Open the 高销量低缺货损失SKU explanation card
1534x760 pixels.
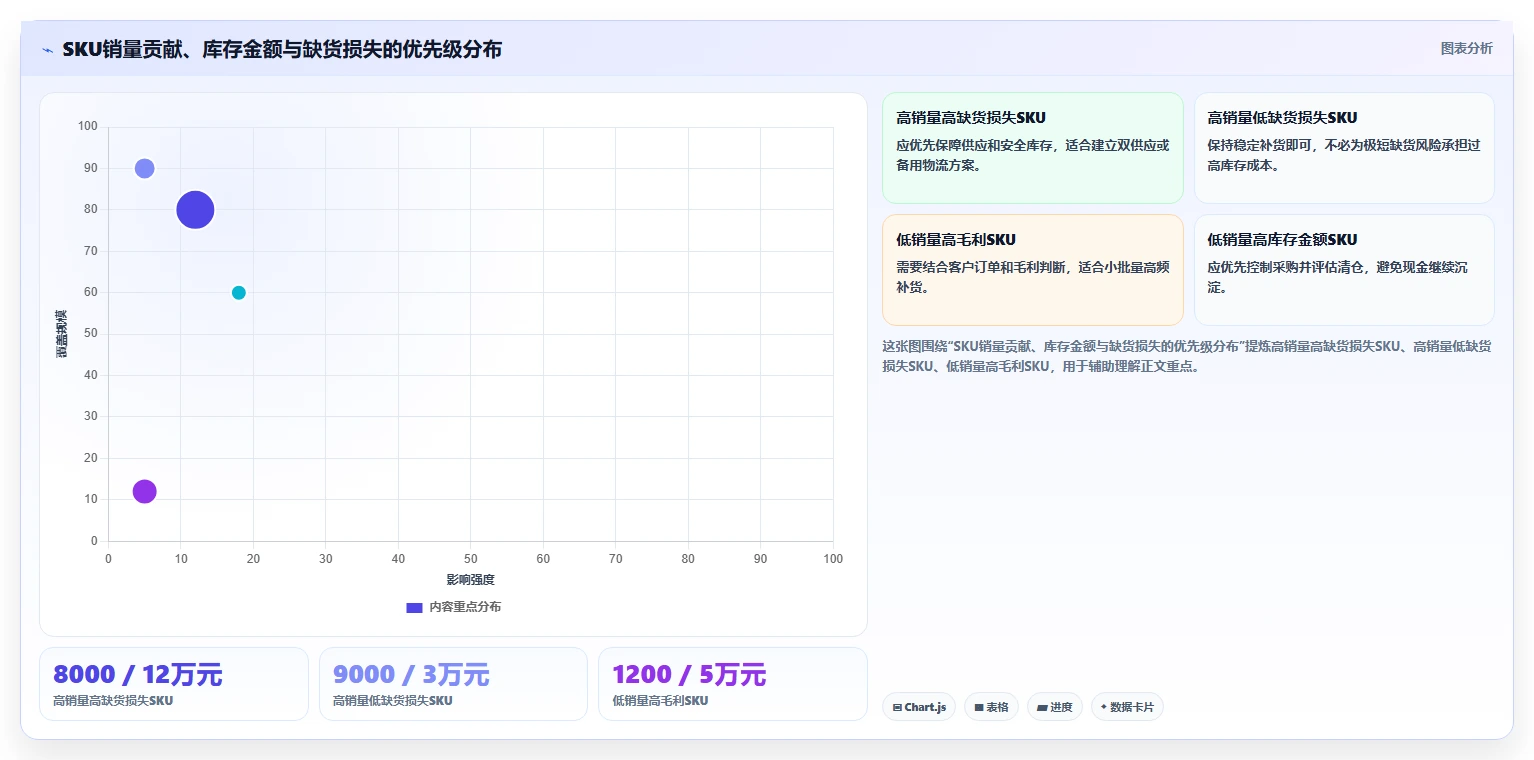pyautogui.click(x=1344, y=148)
